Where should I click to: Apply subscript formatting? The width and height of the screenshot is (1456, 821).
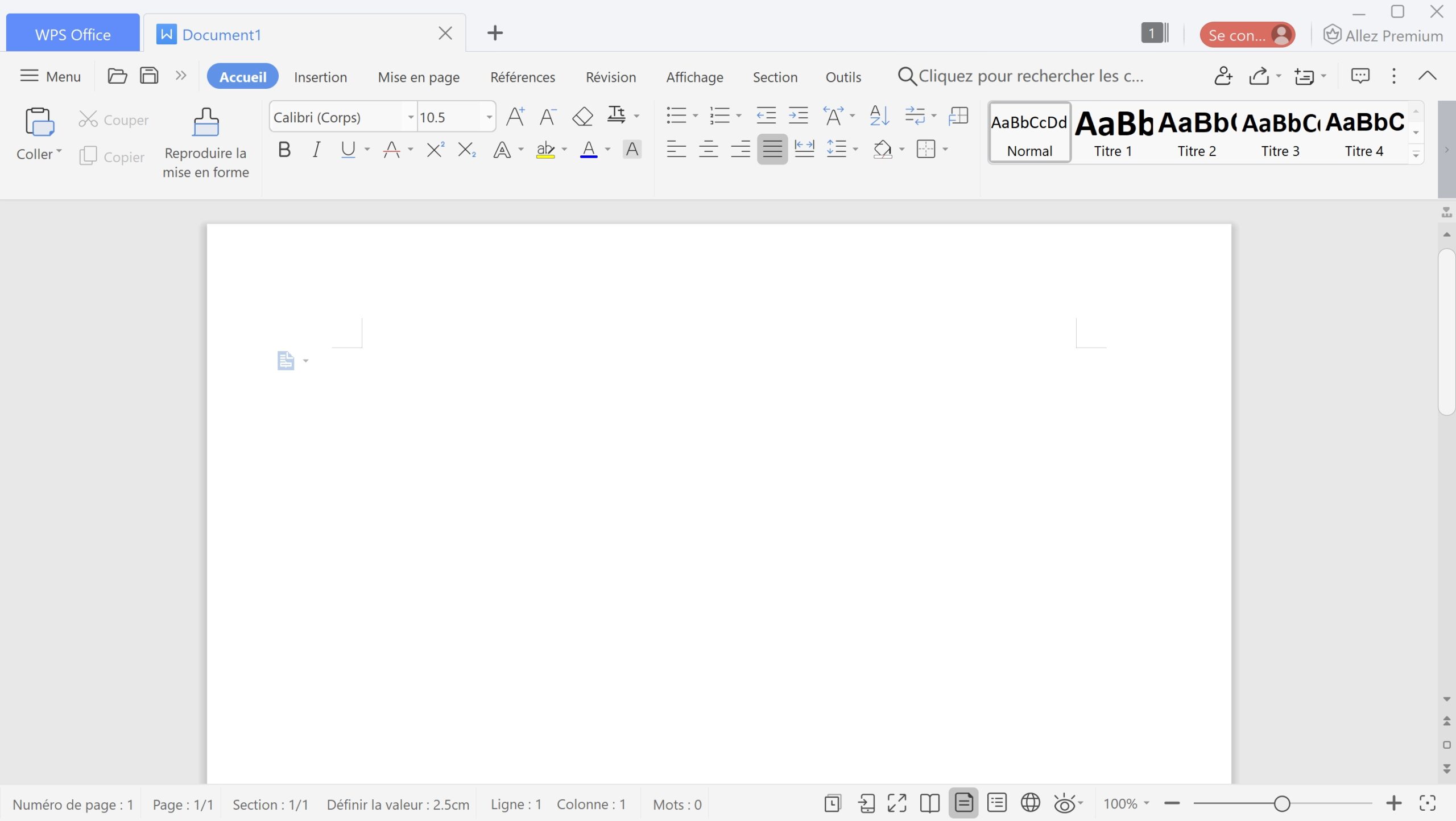[467, 150]
